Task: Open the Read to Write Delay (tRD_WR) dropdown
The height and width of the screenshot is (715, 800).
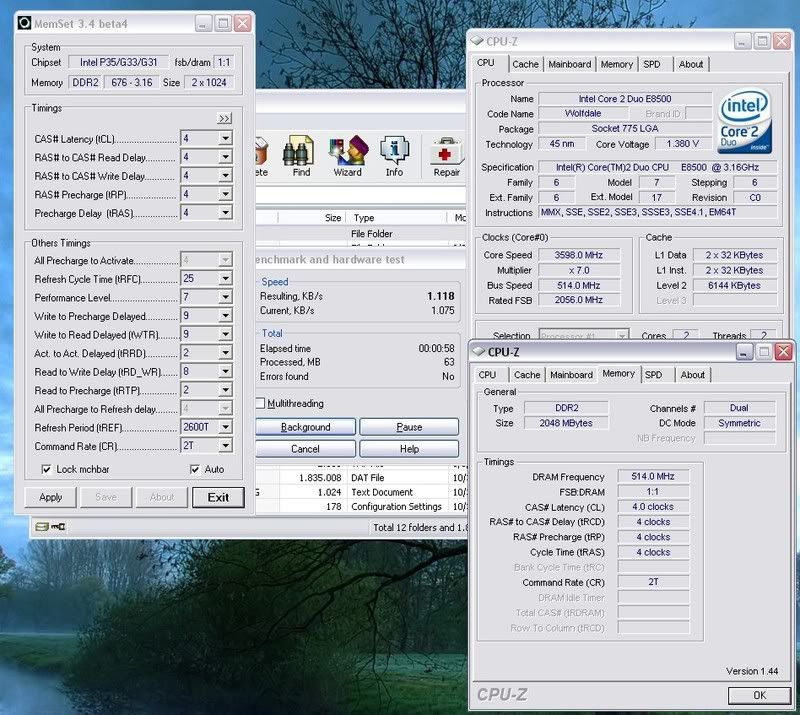Action: tap(225, 372)
